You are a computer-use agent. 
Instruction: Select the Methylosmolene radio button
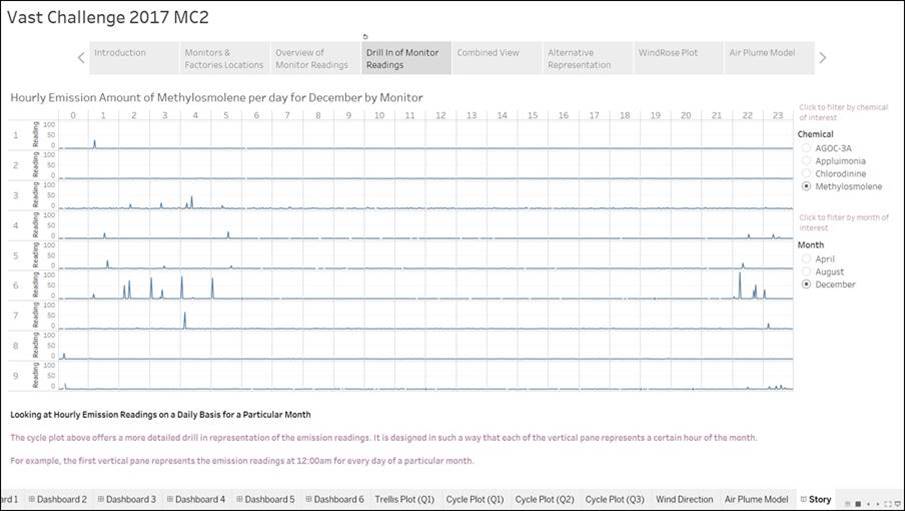coord(806,187)
